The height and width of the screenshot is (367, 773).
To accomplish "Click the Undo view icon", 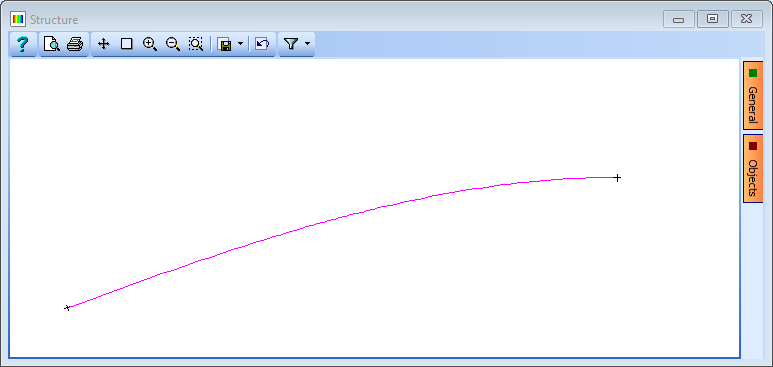I will click(262, 44).
